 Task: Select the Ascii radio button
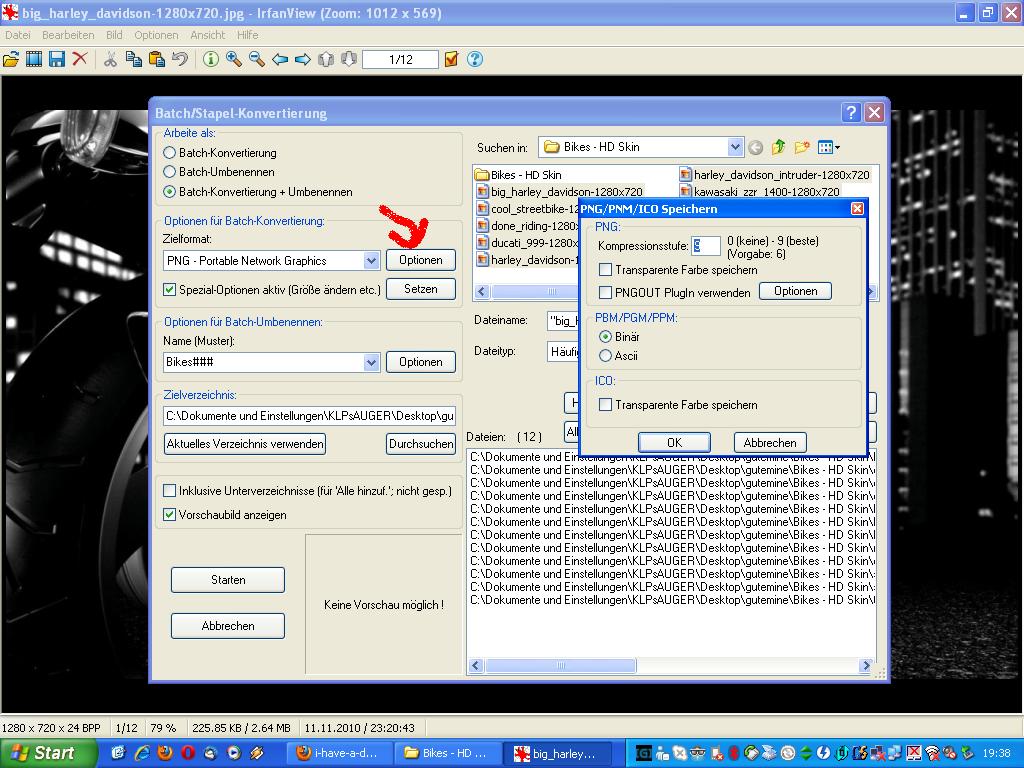click(605, 356)
